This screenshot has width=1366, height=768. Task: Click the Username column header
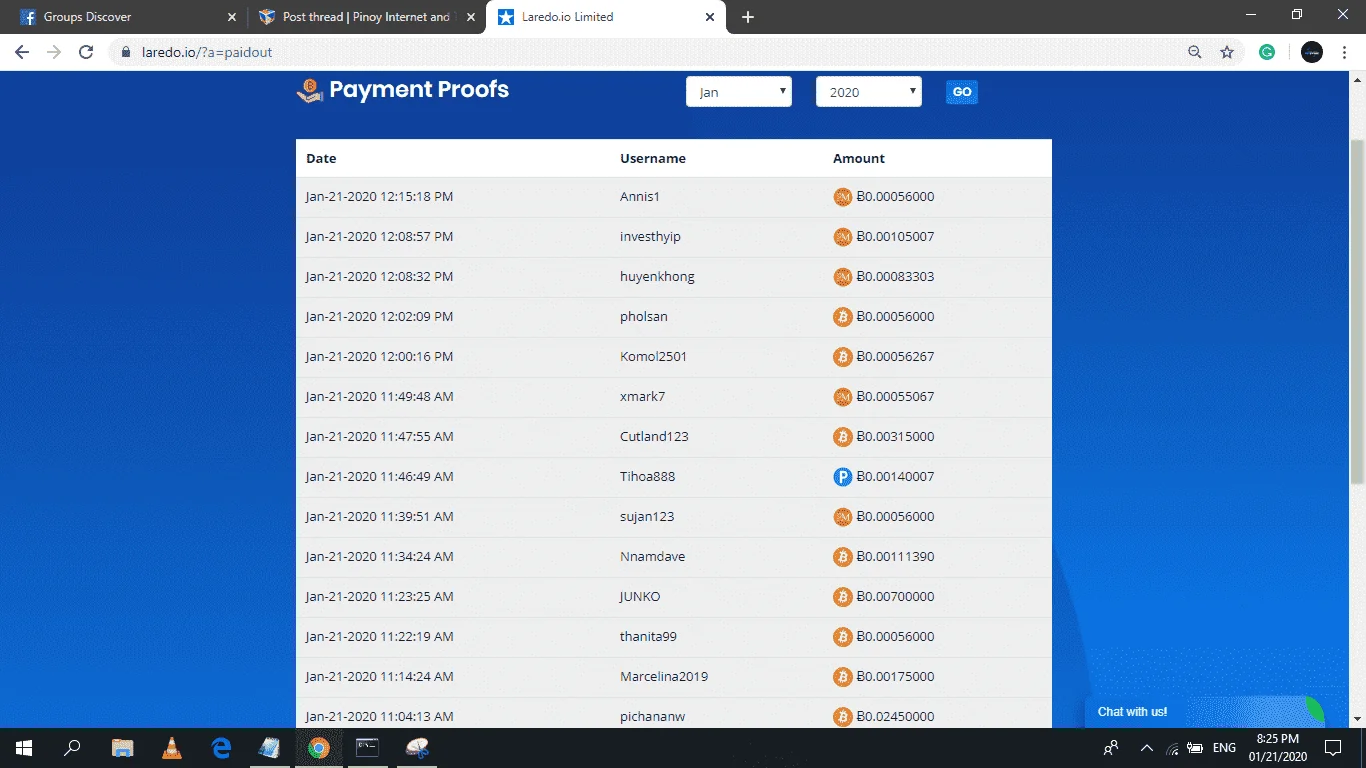tap(653, 158)
